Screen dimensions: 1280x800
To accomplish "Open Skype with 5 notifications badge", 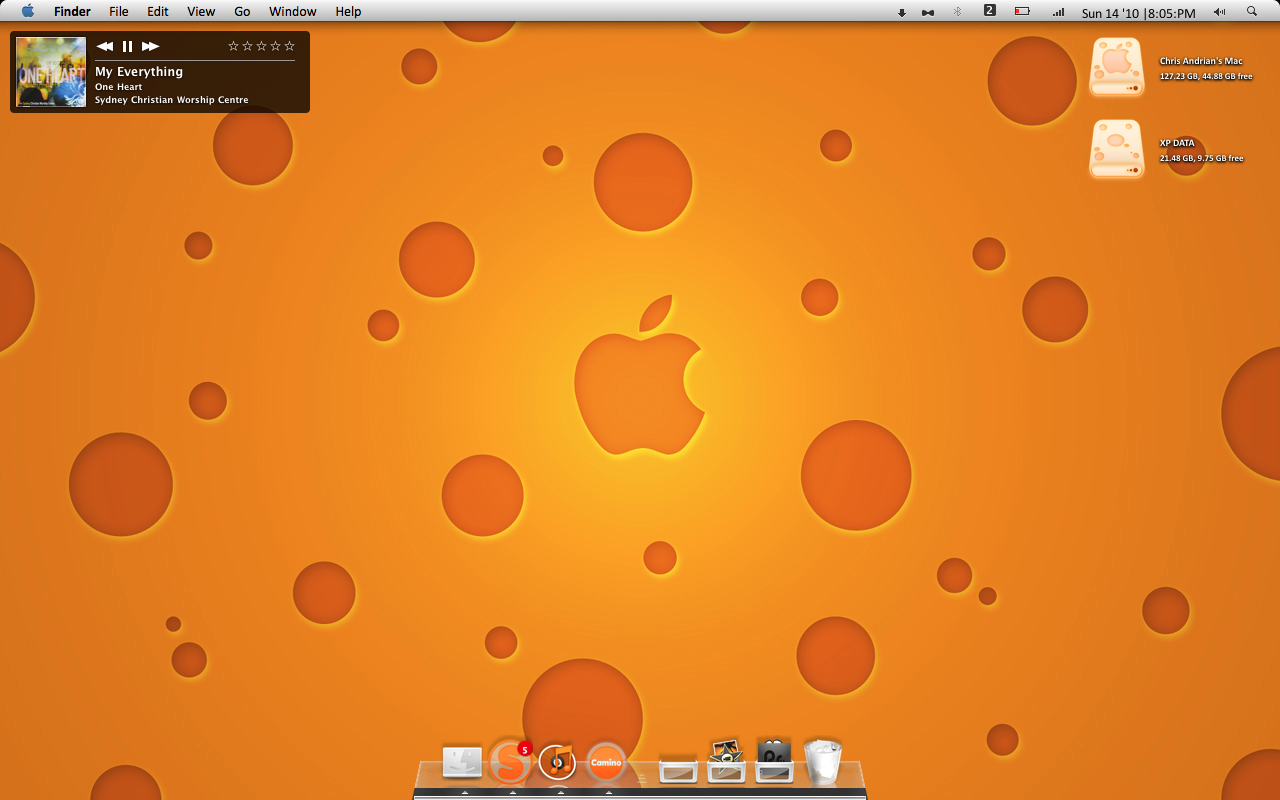I will (x=510, y=763).
